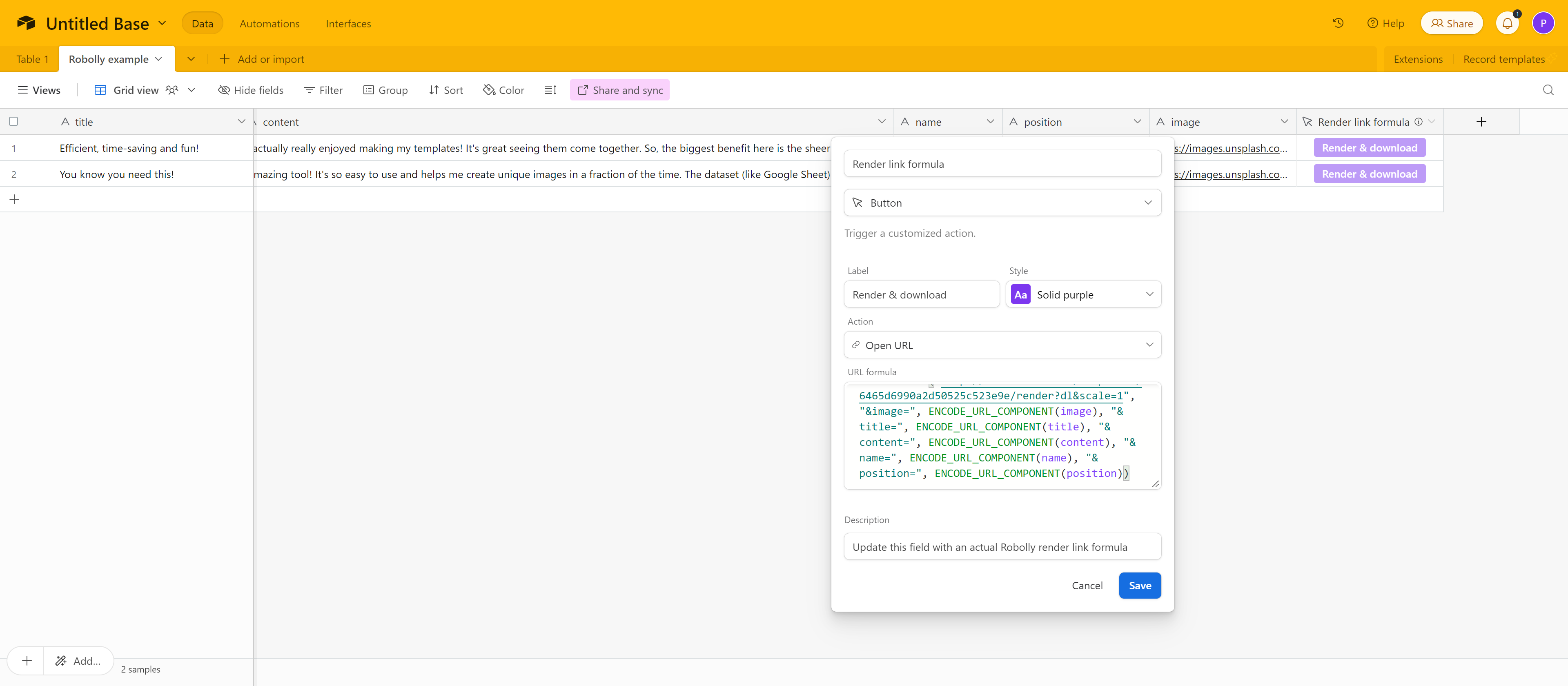Toggle the select-all rows checkbox
This screenshot has width=1568, height=686.
(x=13, y=122)
